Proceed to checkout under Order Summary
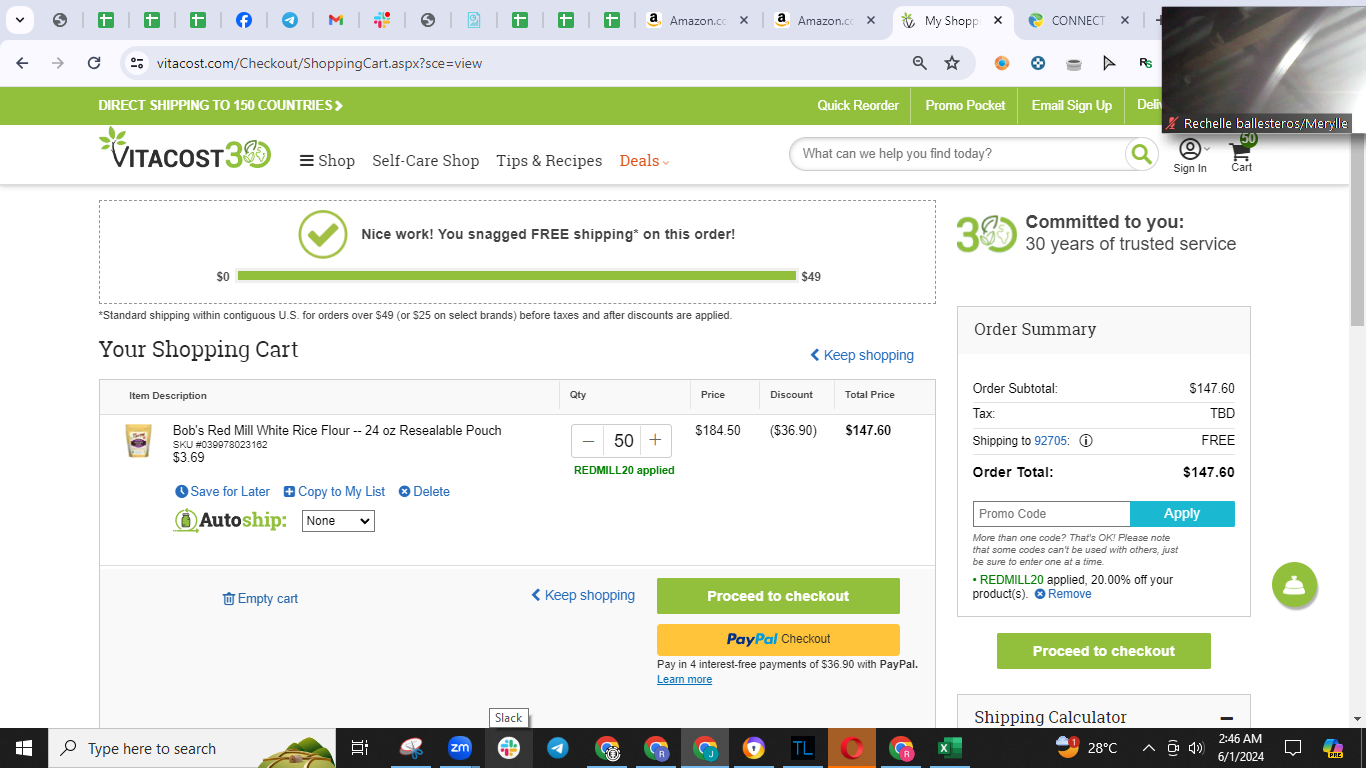The image size is (1366, 768). [x=1104, y=651]
